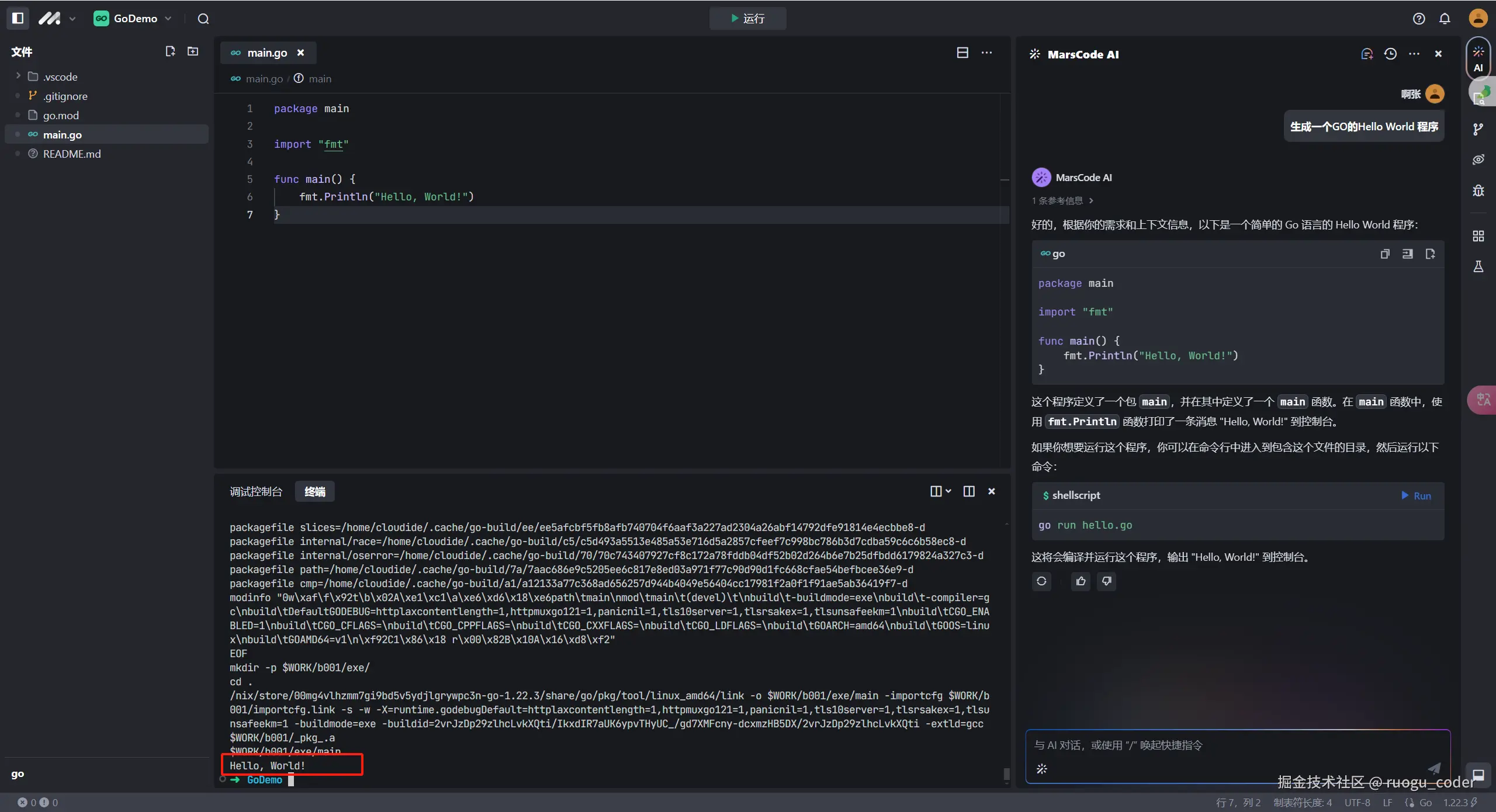Click the new folder icon in file panel
The height and width of the screenshot is (812, 1496).
click(193, 51)
